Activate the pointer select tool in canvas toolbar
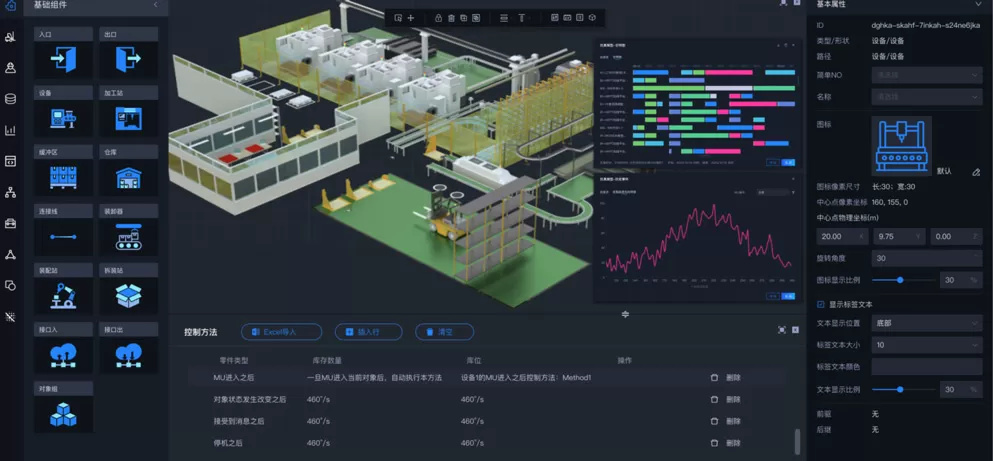993x461 pixels. click(x=398, y=18)
